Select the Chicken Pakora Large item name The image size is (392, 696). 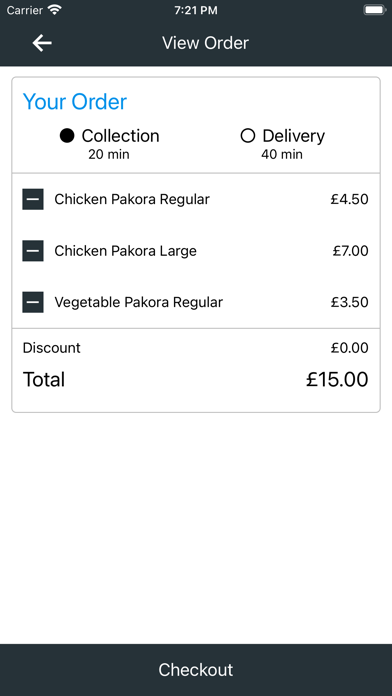pos(125,251)
